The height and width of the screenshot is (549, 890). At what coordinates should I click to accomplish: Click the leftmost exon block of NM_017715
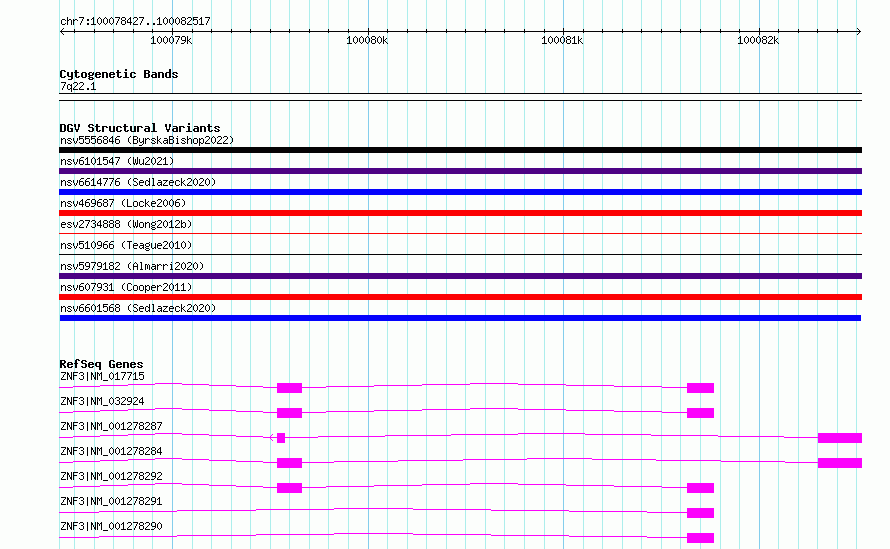click(289, 388)
